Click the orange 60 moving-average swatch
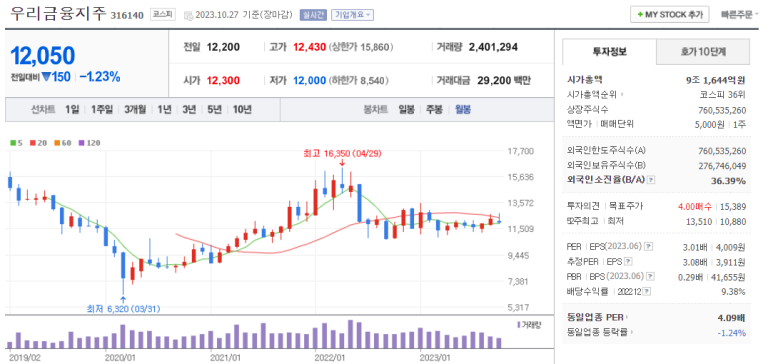Screen dimensions: 773x364 click(57, 144)
